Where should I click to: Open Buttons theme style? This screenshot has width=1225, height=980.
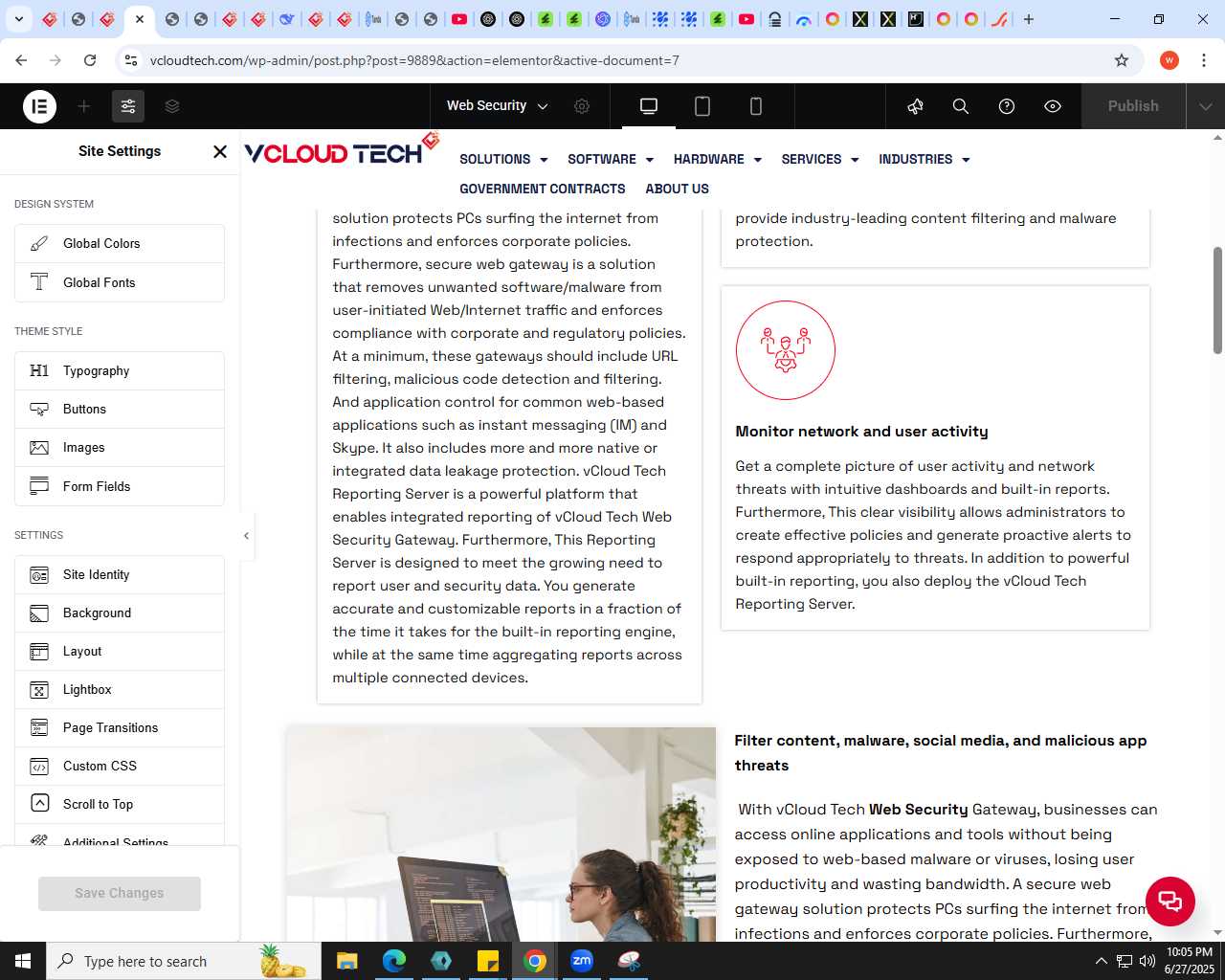point(120,410)
